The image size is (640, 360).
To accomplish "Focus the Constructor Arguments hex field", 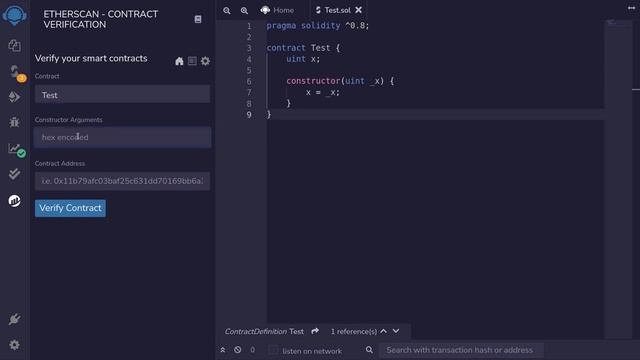I will pyautogui.click(x=122, y=137).
